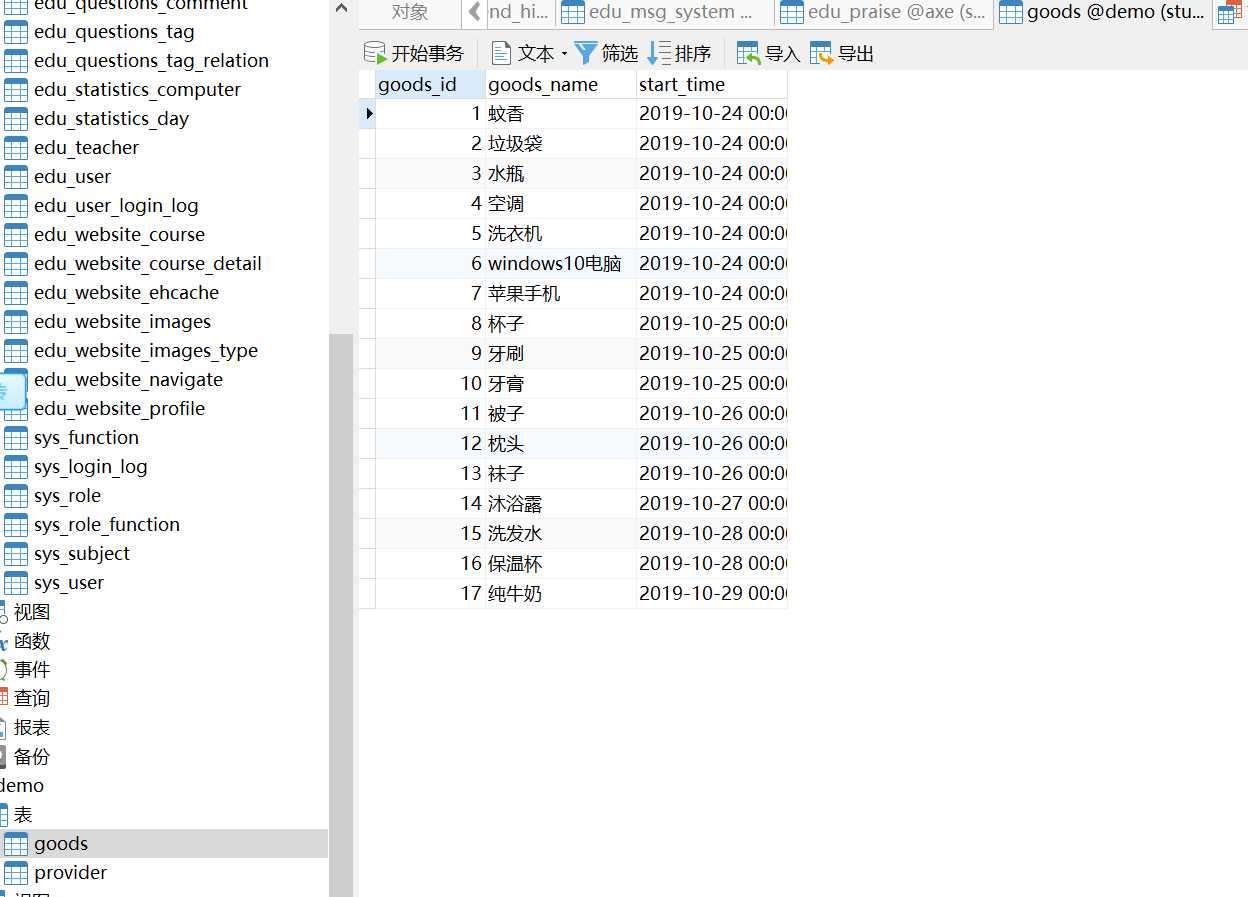This screenshot has width=1248, height=897.
Task: Click the table icon of sys_login_log
Action: [x=16, y=467]
